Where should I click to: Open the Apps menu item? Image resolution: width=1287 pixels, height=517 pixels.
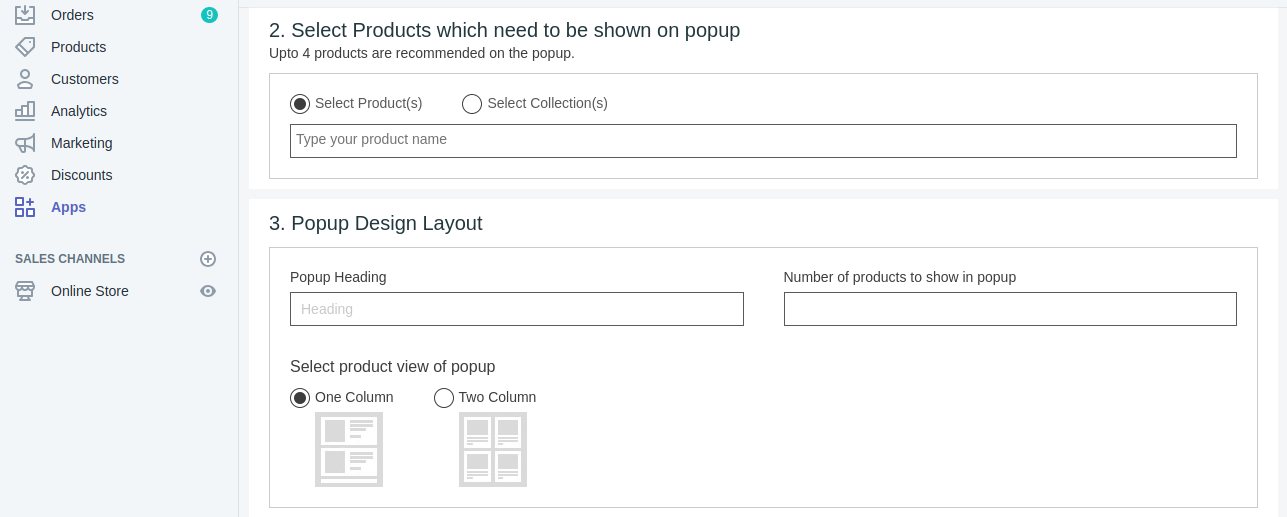(68, 207)
